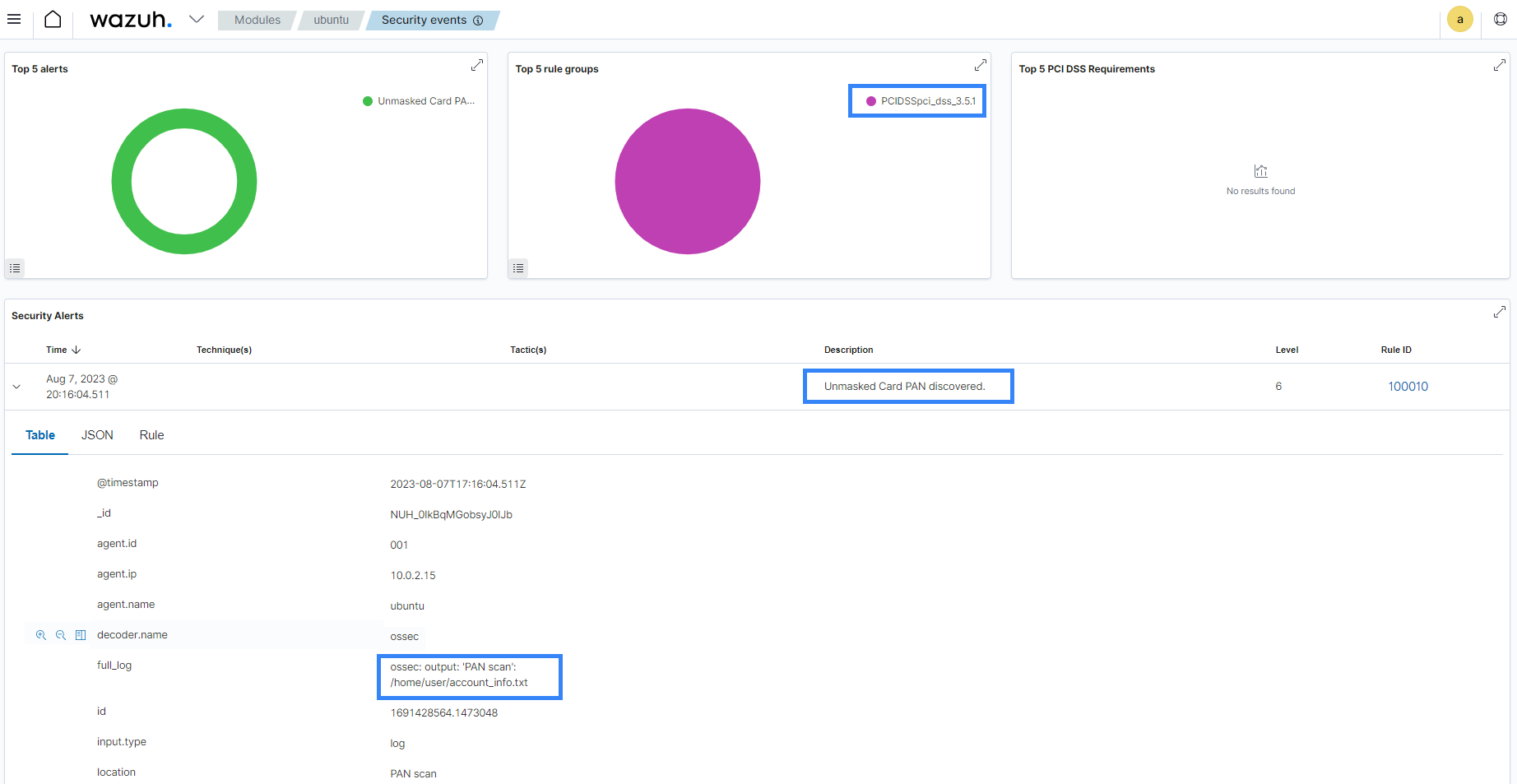This screenshot has height=784, width=1517.
Task: Sort alerts by Time column
Action: [x=63, y=350]
